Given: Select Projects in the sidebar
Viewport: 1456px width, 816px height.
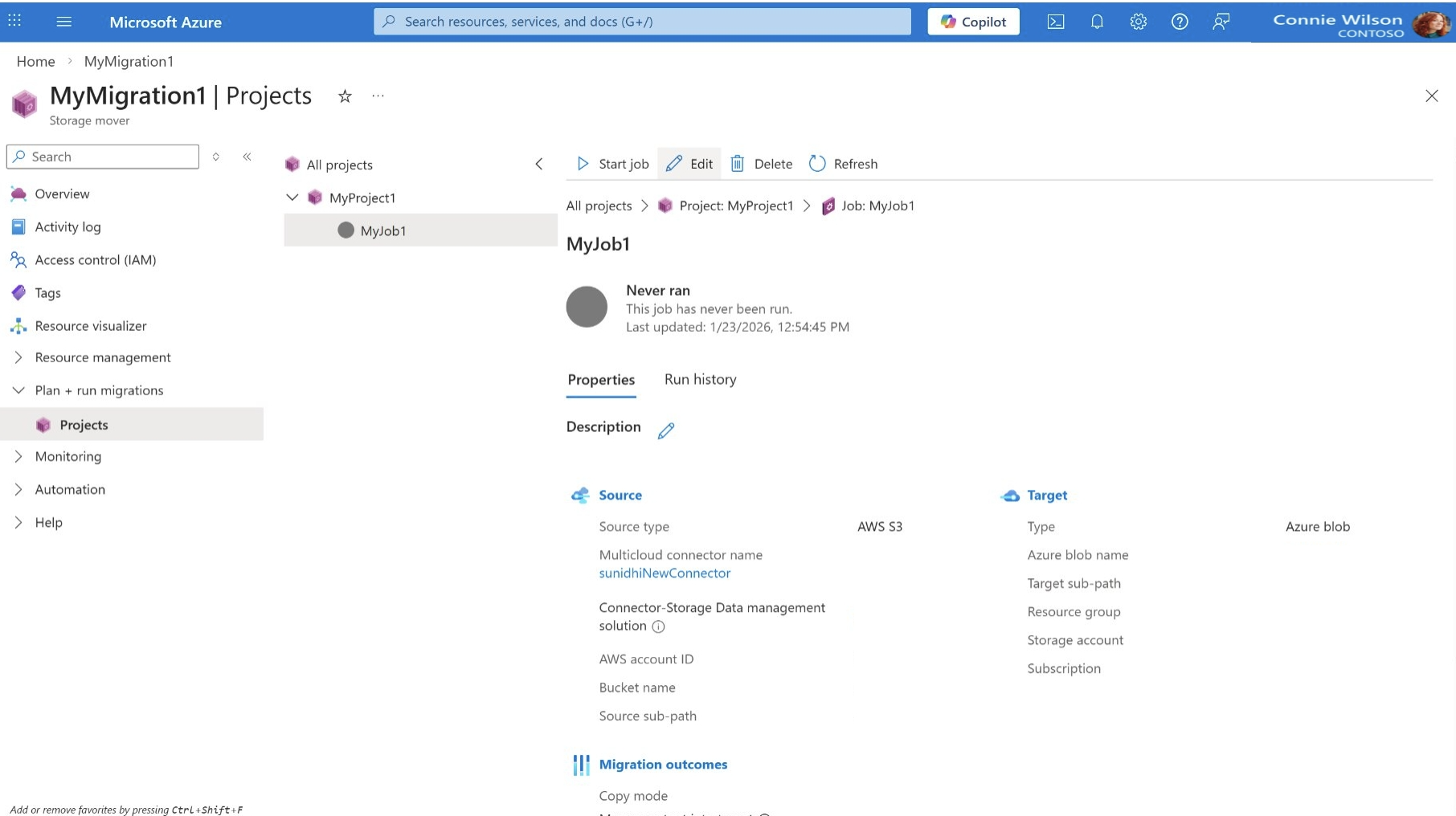Looking at the screenshot, I should pos(84,425).
